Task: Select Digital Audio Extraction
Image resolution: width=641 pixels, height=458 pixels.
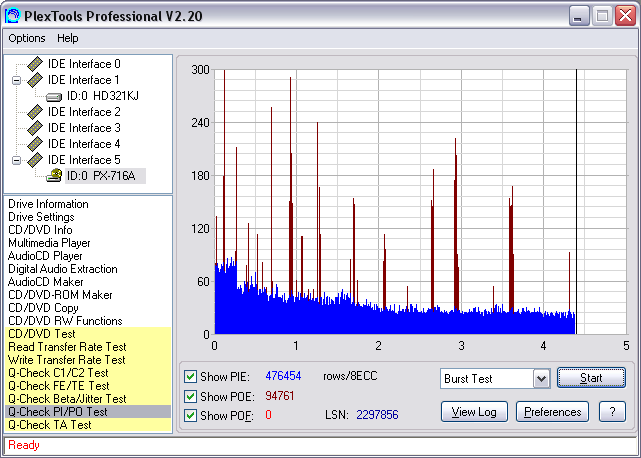Action: [x=63, y=269]
